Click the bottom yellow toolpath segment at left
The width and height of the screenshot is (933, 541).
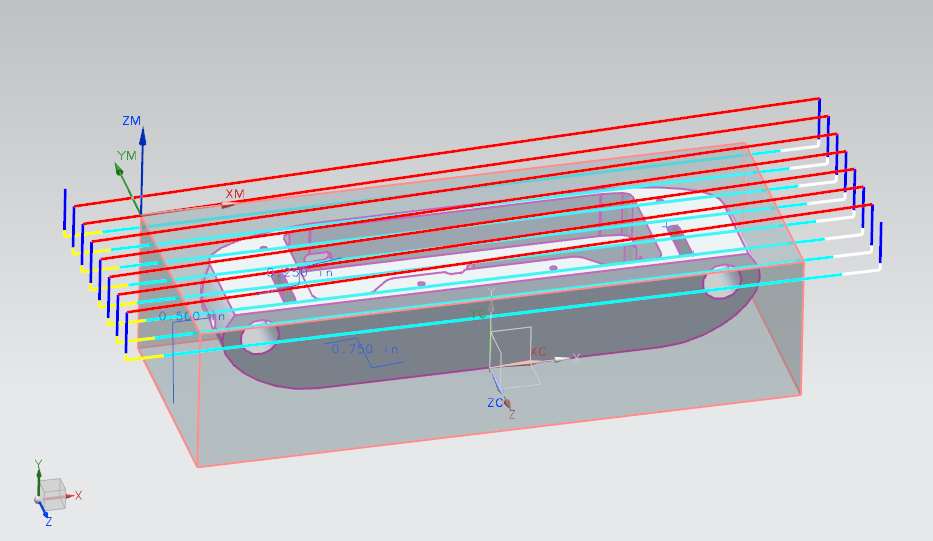coord(145,357)
